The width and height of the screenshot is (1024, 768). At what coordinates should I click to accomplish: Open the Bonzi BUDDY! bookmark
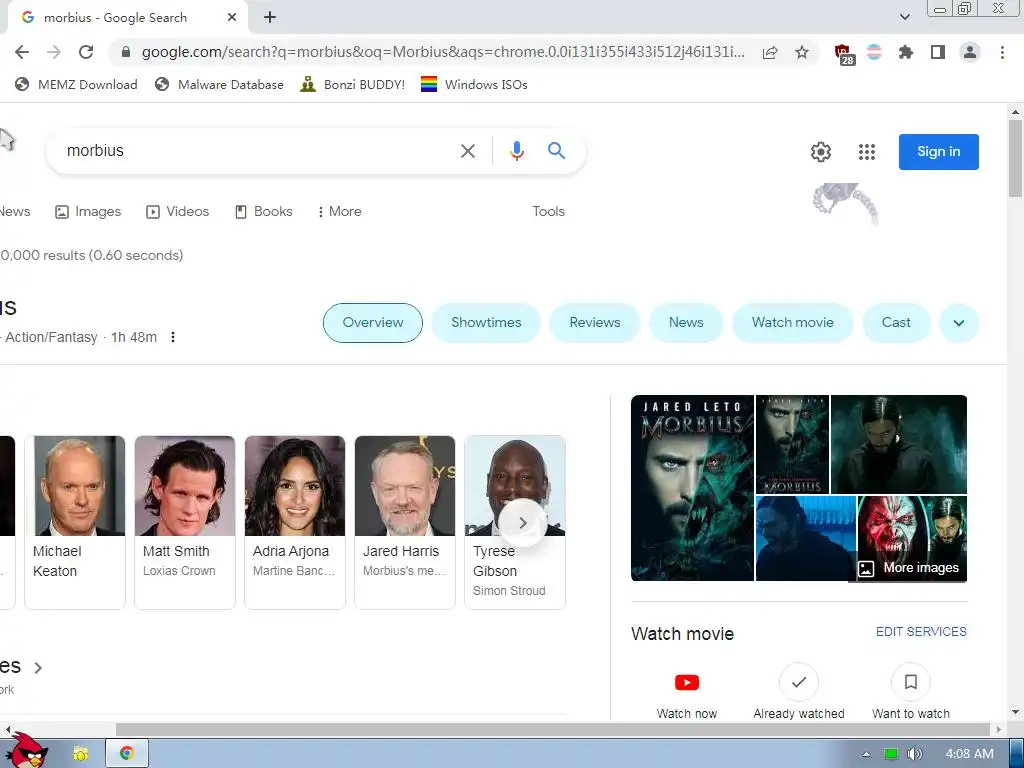353,84
